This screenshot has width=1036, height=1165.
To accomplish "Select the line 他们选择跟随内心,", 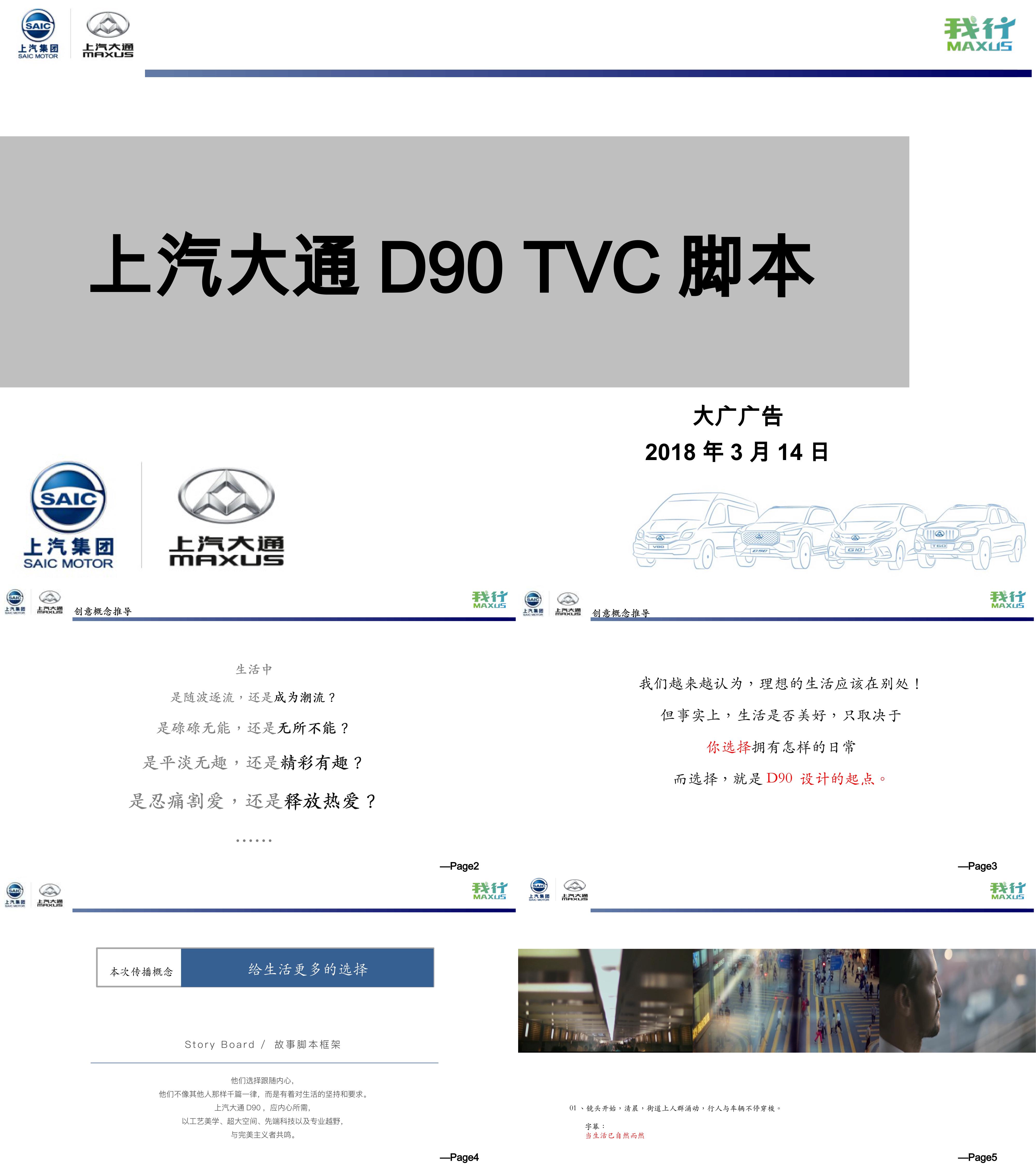I will [263, 1080].
